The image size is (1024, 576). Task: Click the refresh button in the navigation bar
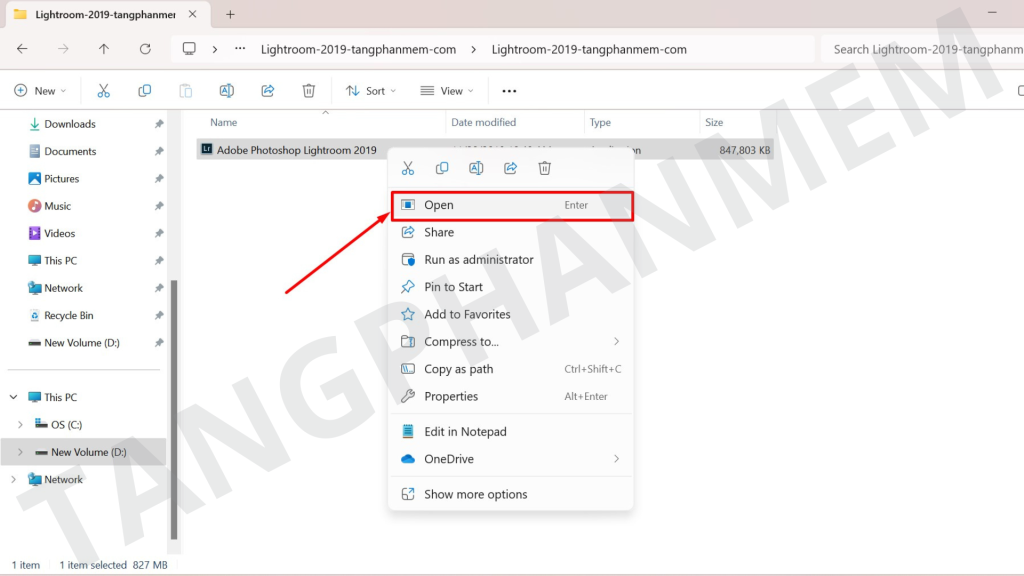tap(145, 48)
